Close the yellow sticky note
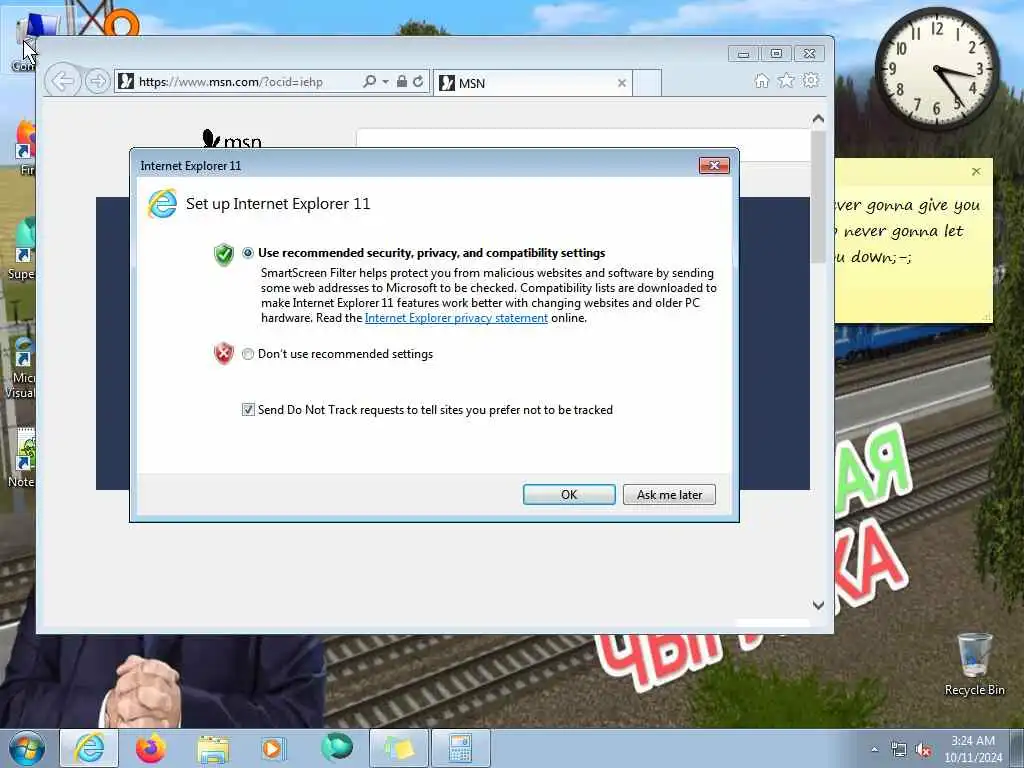 point(976,171)
